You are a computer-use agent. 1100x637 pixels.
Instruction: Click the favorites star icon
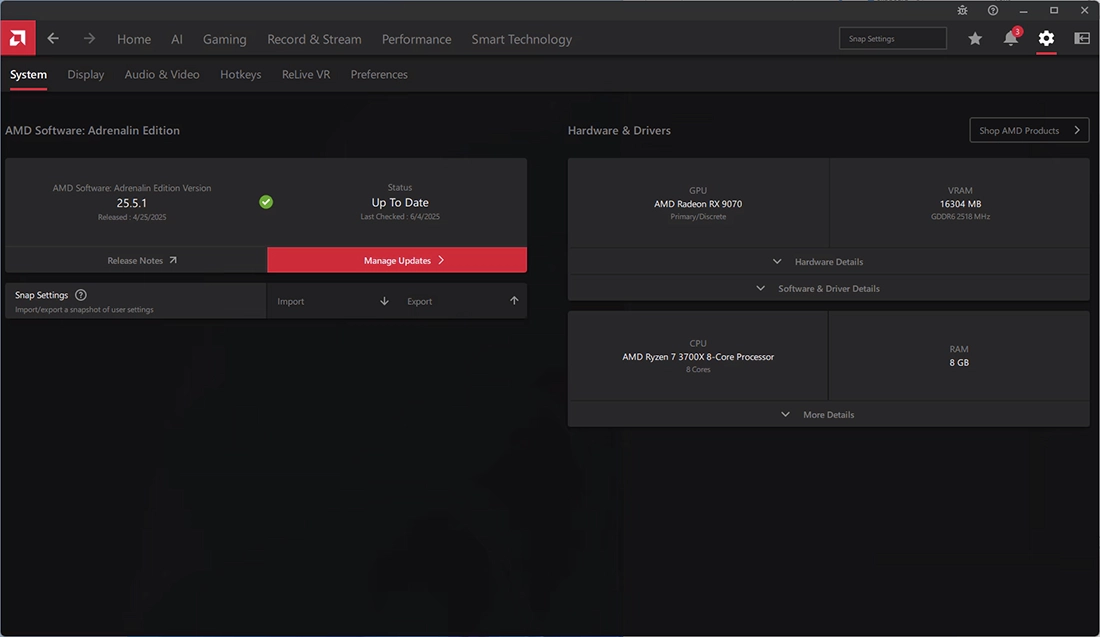[975, 38]
